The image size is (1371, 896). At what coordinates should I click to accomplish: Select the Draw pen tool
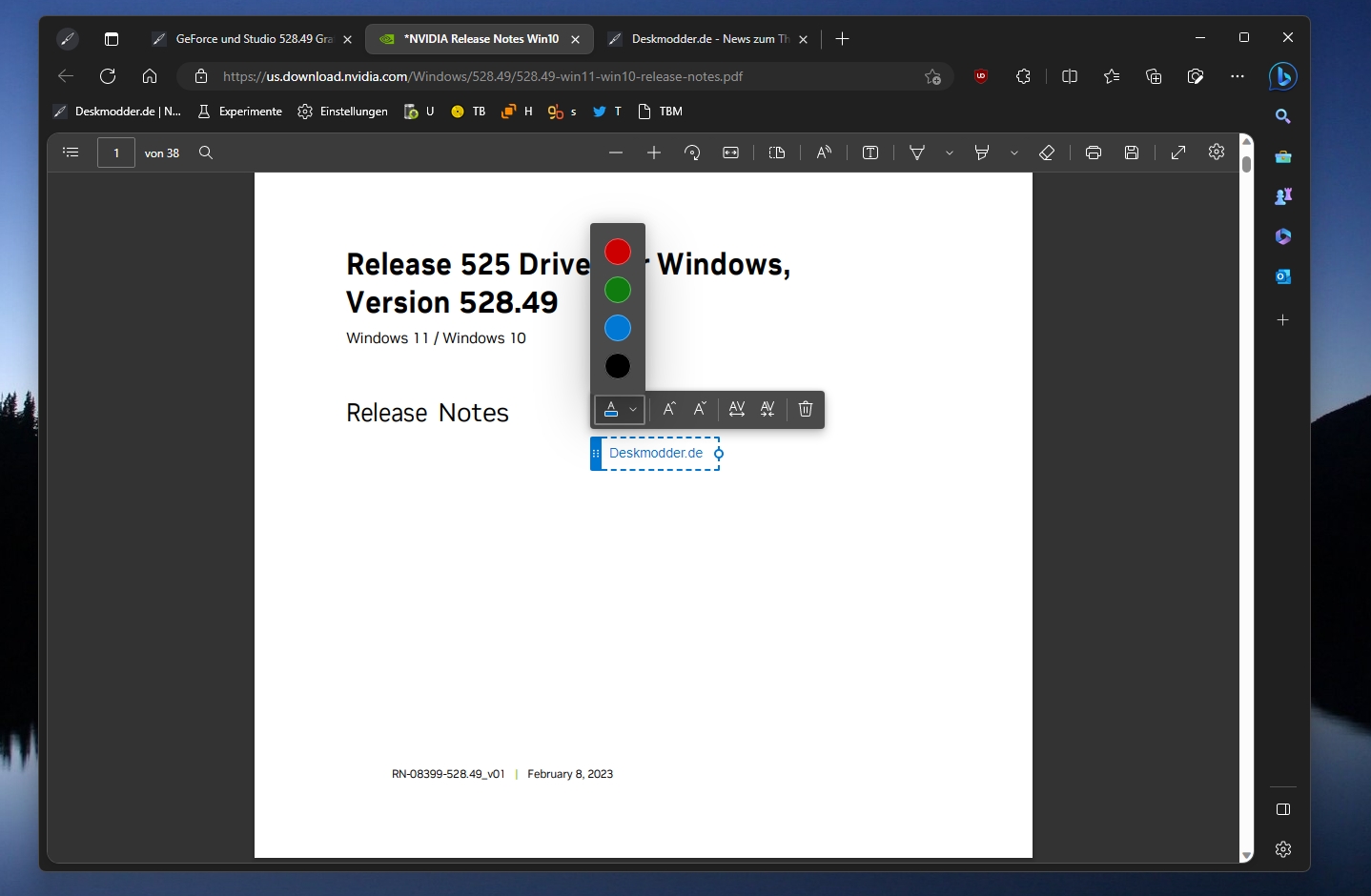[917, 153]
